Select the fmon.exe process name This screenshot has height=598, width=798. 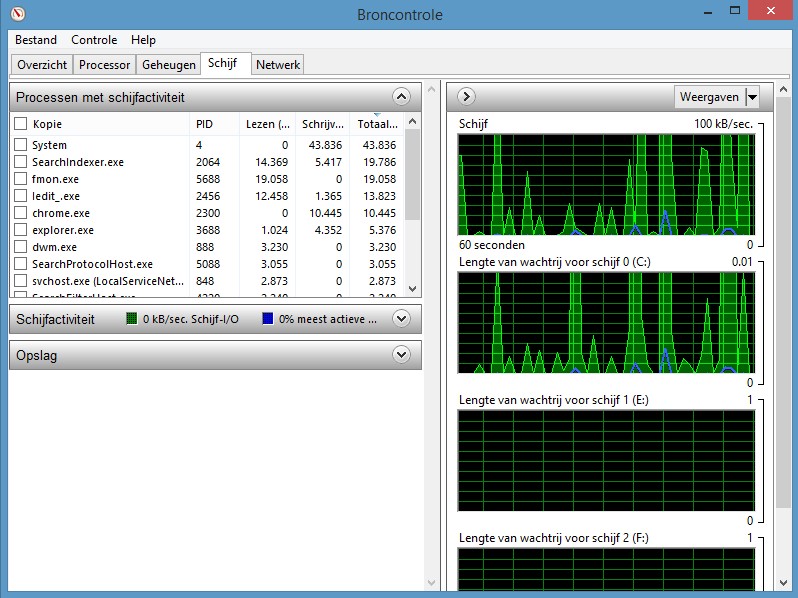coord(55,179)
